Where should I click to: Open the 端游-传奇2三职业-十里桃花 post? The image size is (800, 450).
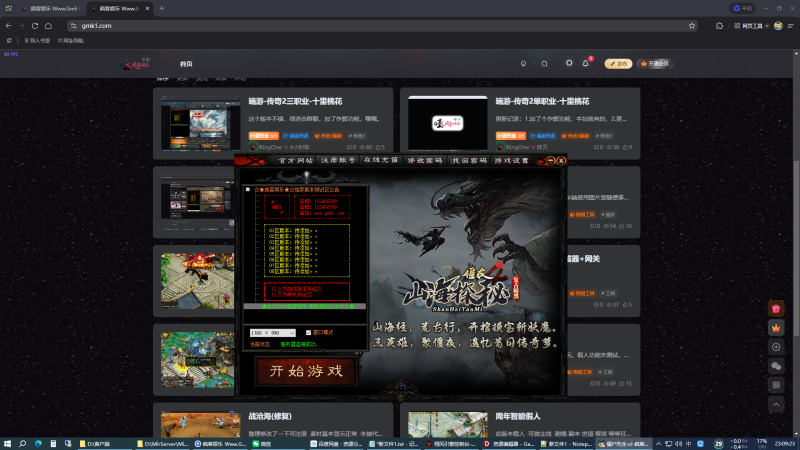pyautogui.click(x=295, y=102)
